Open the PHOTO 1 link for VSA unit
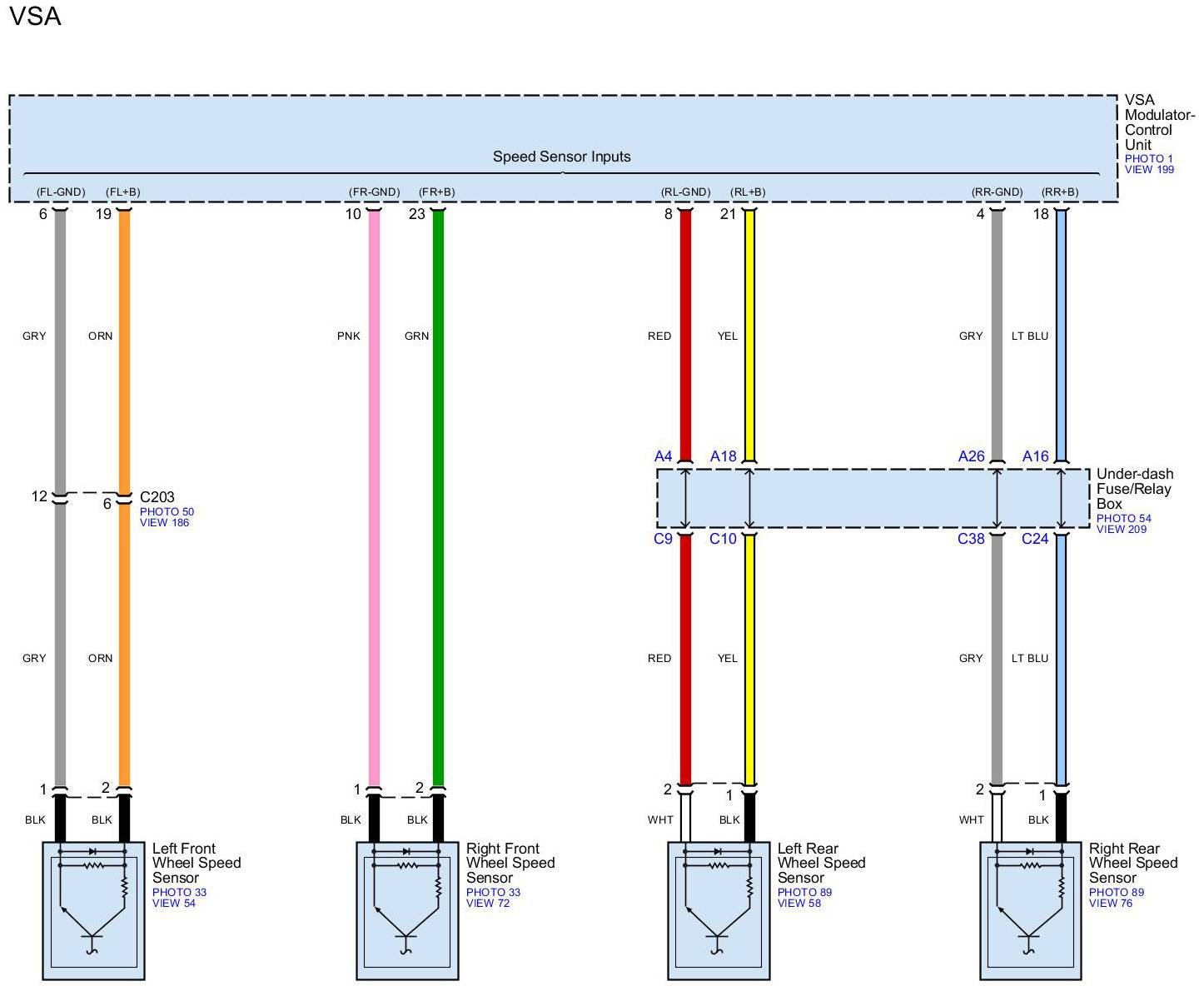Viewport: 1204px width, 991px height. click(x=1148, y=158)
